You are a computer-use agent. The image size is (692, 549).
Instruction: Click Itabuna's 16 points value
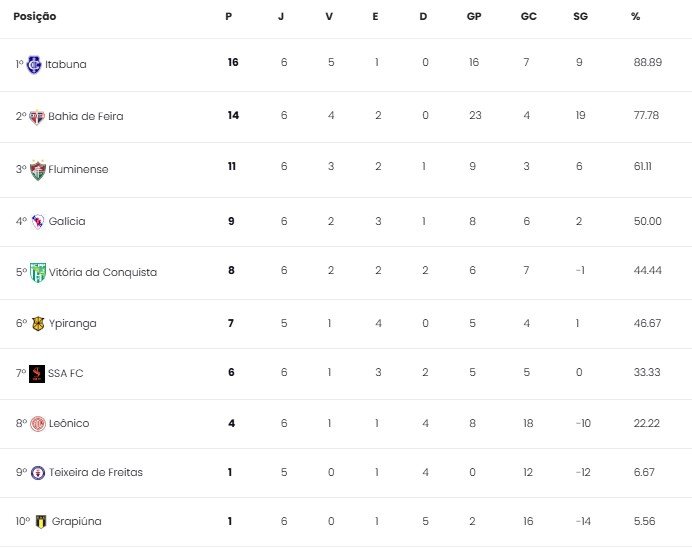pos(233,63)
